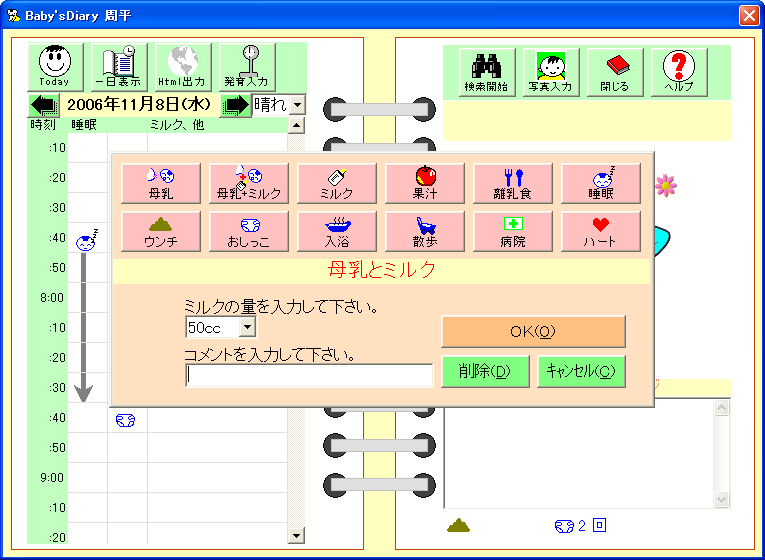The image size is (765, 560).
Task: Click the 睡眠 column header
Action: click(84, 125)
